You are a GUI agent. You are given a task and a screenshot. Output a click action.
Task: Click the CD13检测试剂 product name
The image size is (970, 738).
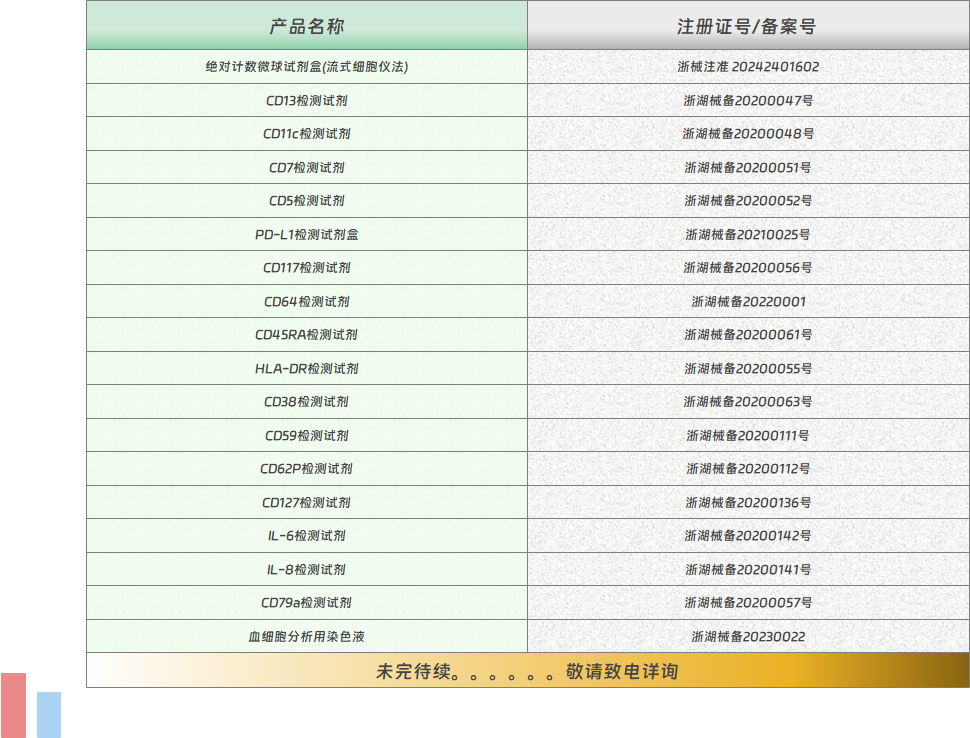pyautogui.click(x=307, y=101)
